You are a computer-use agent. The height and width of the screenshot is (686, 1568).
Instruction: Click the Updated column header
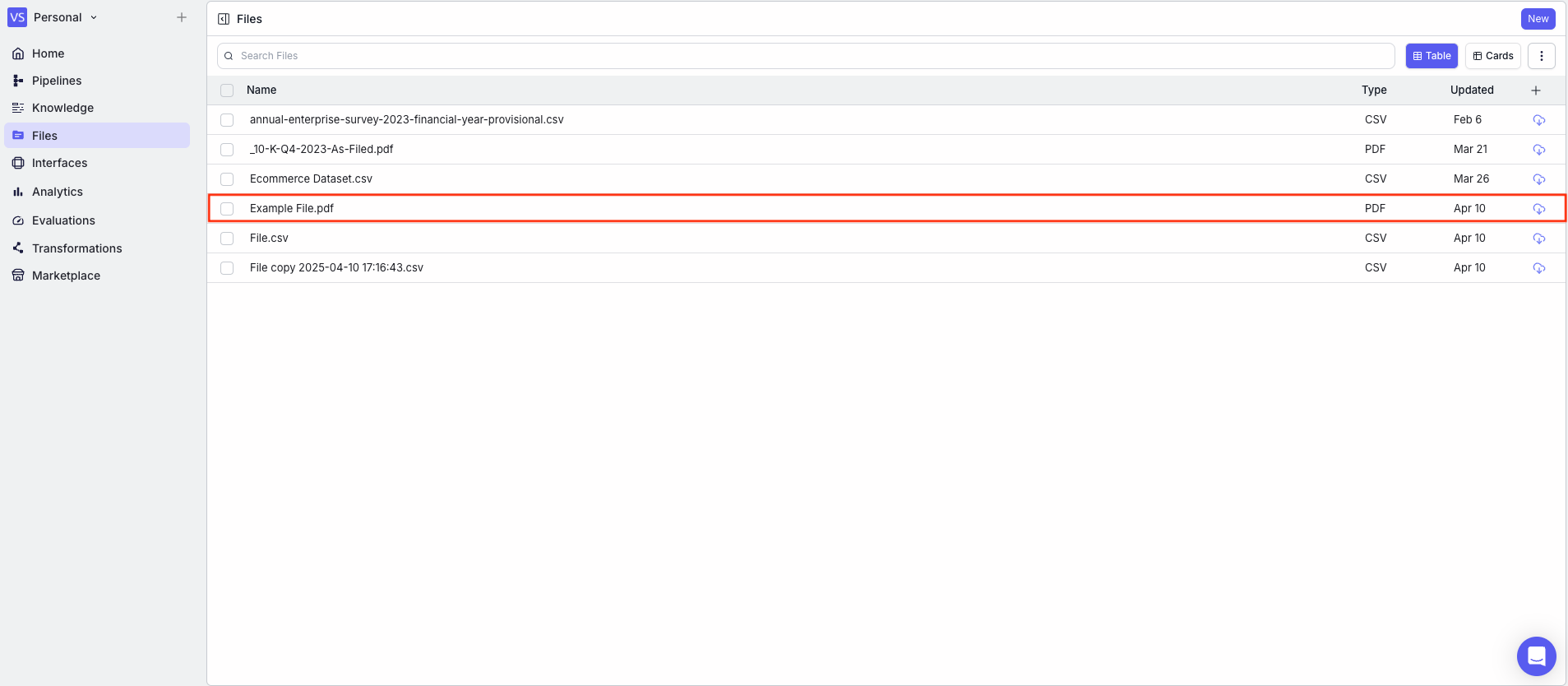pos(1472,90)
